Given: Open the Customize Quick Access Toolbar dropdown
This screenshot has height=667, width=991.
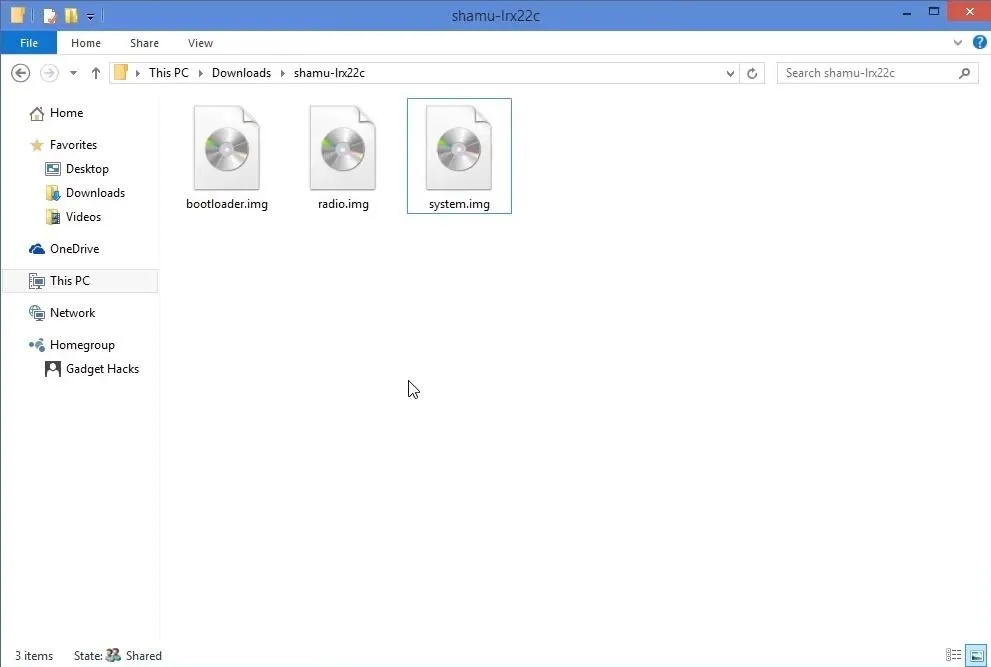Looking at the screenshot, I should click(90, 16).
